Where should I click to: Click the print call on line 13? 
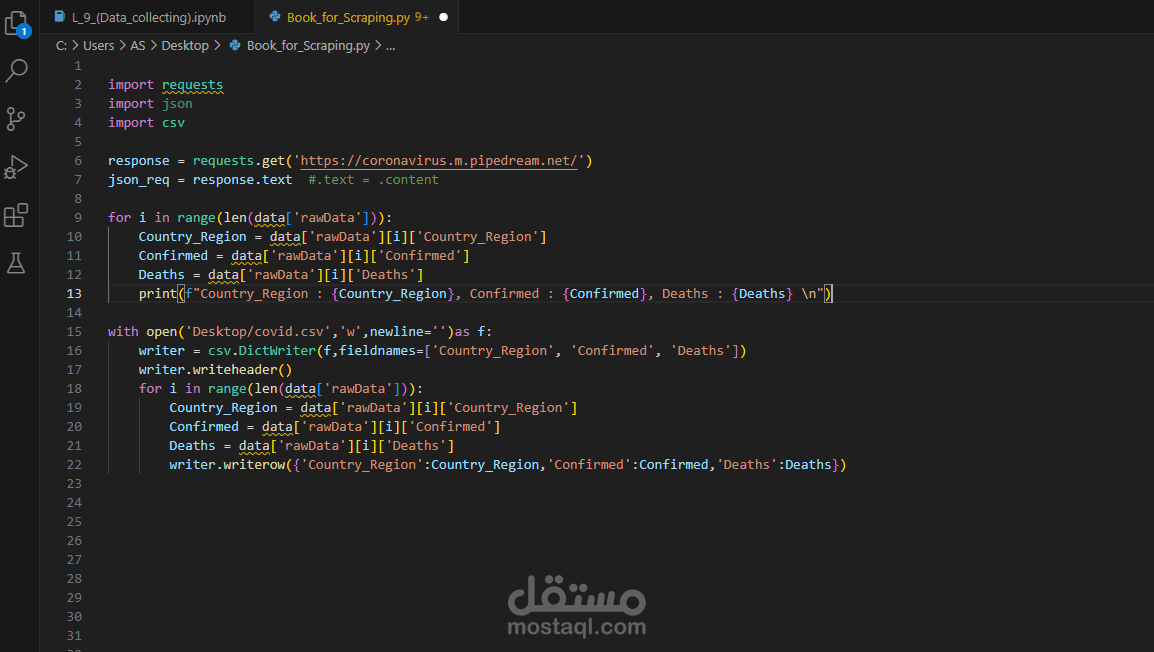point(157,294)
